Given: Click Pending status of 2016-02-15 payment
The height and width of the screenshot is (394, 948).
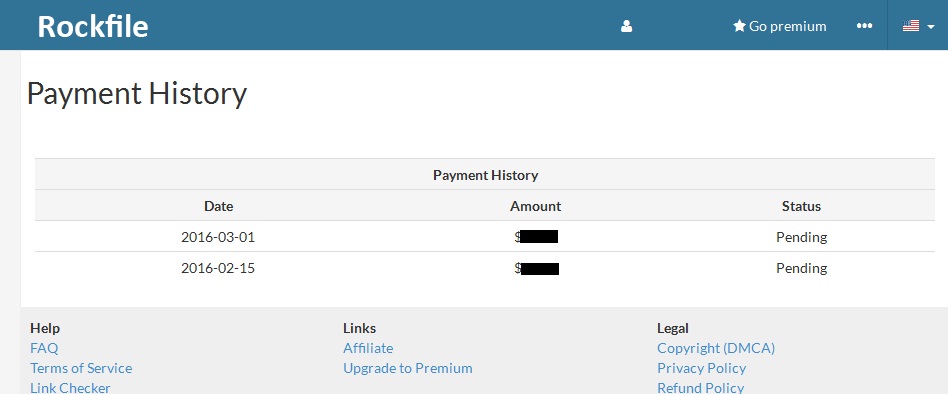Looking at the screenshot, I should coord(801,268).
